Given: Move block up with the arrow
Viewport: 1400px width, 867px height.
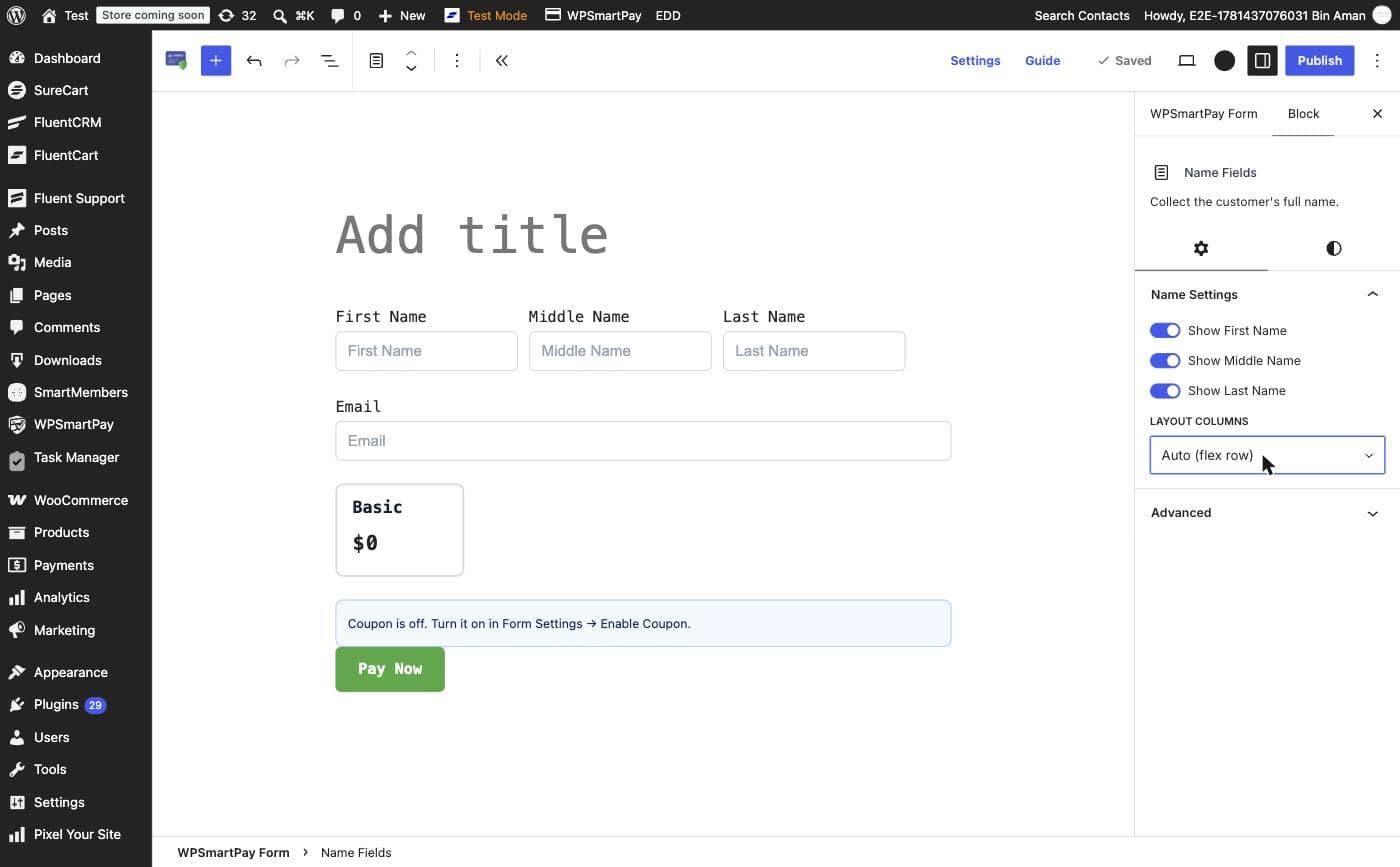Looking at the screenshot, I should 411,52.
